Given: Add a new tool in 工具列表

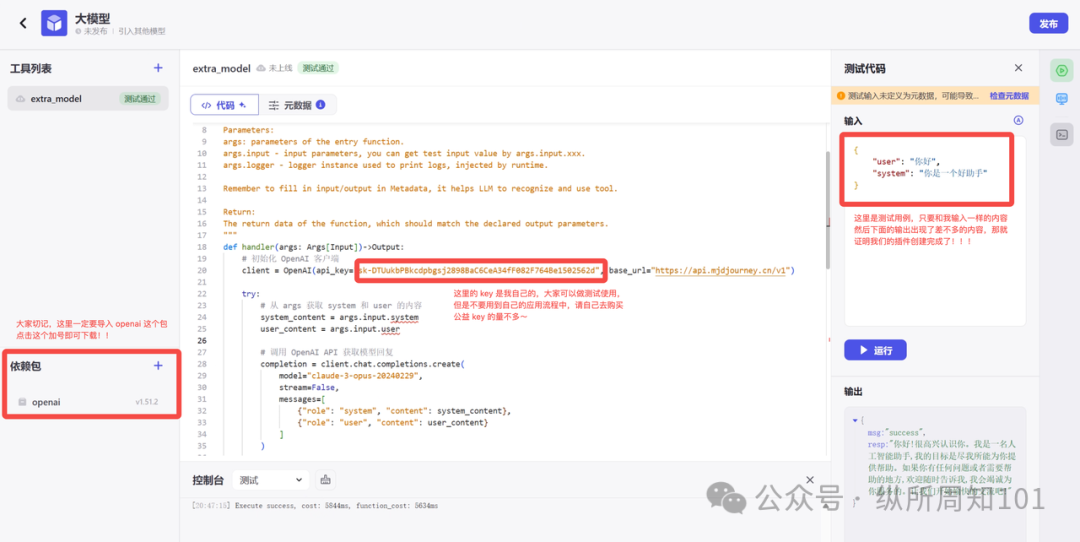Looking at the screenshot, I should tap(157, 68).
